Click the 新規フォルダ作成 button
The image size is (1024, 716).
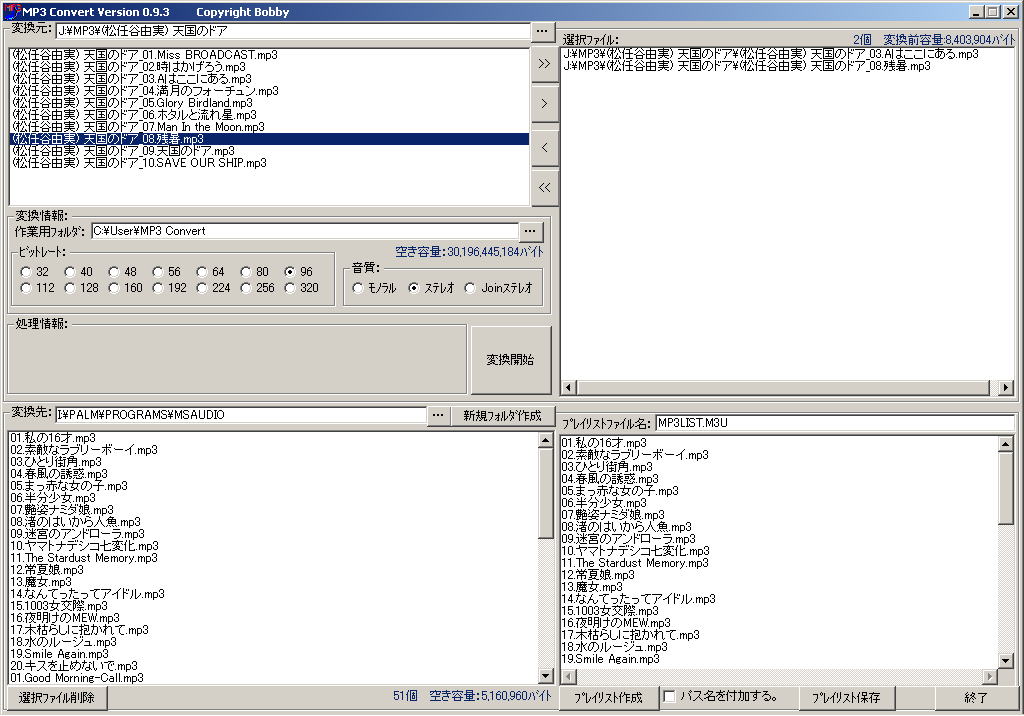[x=502, y=415]
